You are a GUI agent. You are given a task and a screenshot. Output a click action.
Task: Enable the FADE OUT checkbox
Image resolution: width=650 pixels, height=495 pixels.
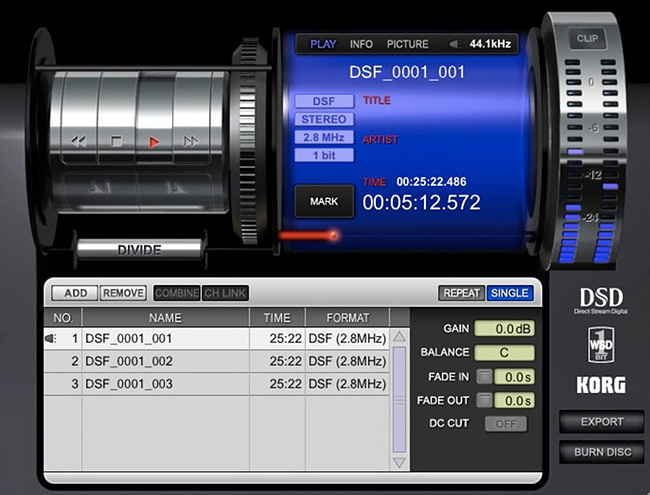[484, 400]
